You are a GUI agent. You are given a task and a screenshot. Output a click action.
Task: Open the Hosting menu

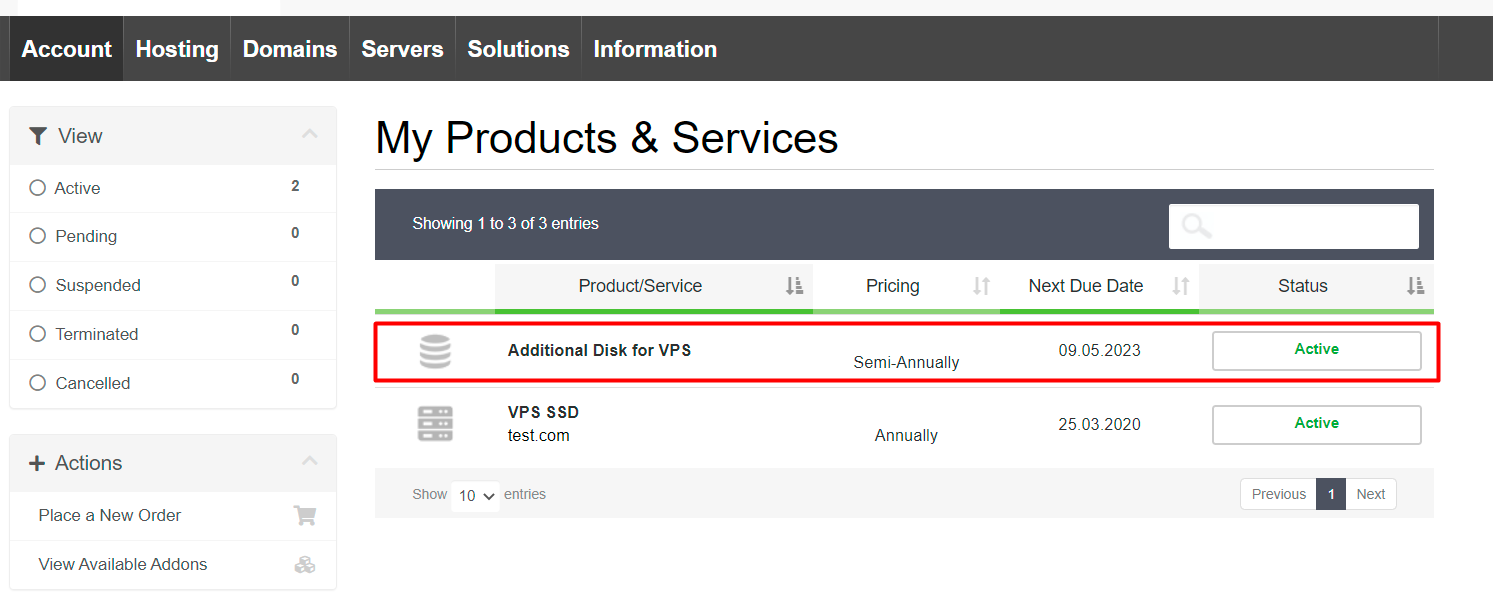[177, 49]
